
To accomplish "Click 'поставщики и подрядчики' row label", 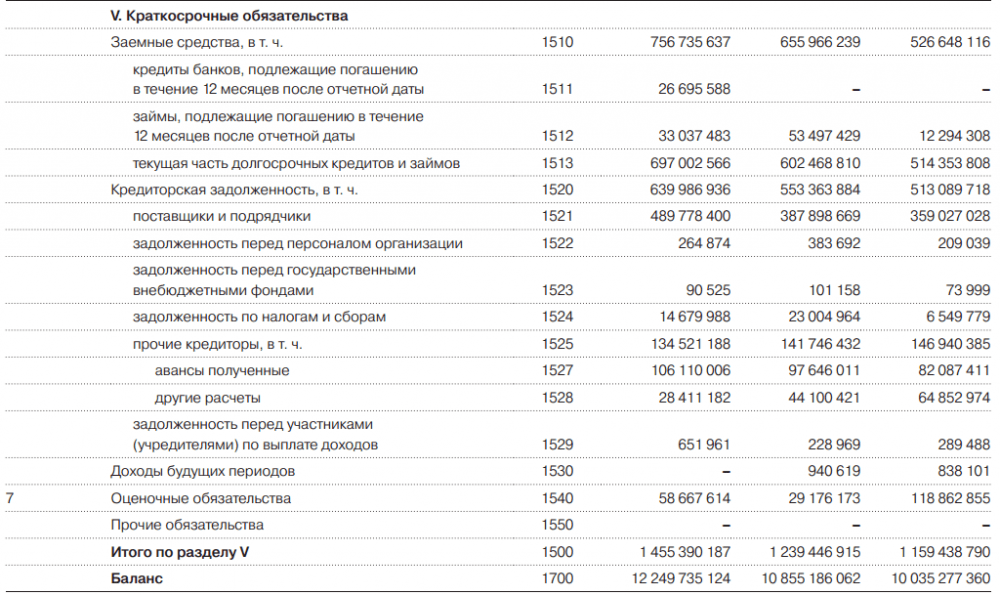I will [221, 217].
